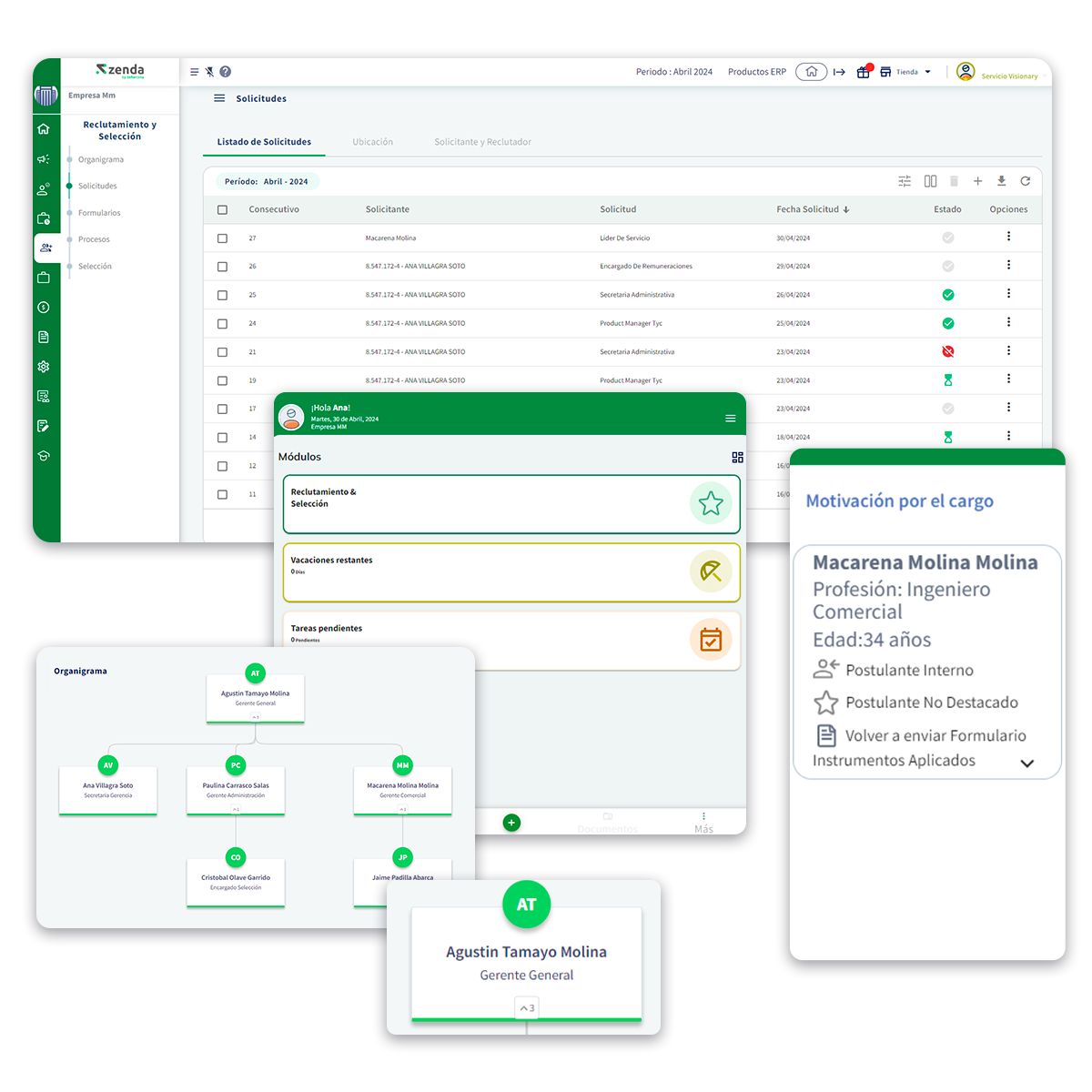Expand the Instrumentos Aplicados section

[1026, 763]
